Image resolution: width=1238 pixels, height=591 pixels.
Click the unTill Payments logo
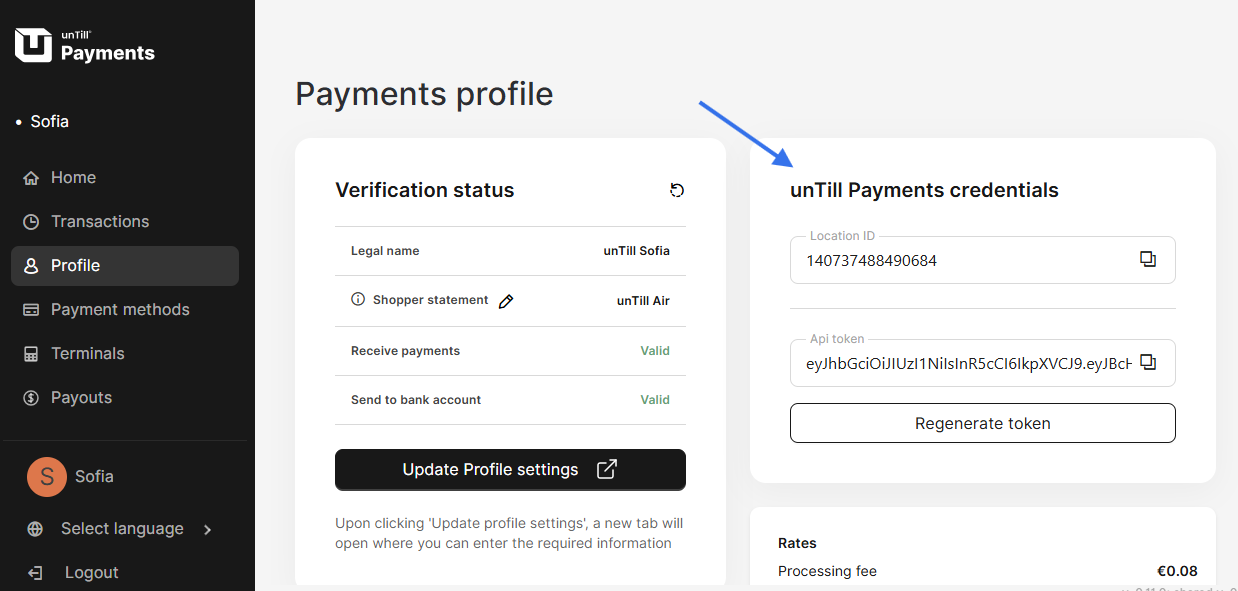[x=85, y=45]
